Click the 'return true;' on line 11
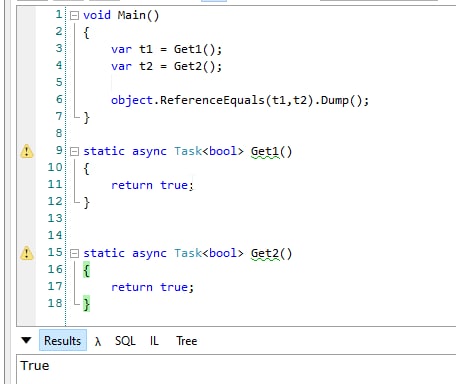Viewport: 456px width, 384px height. pos(152,185)
